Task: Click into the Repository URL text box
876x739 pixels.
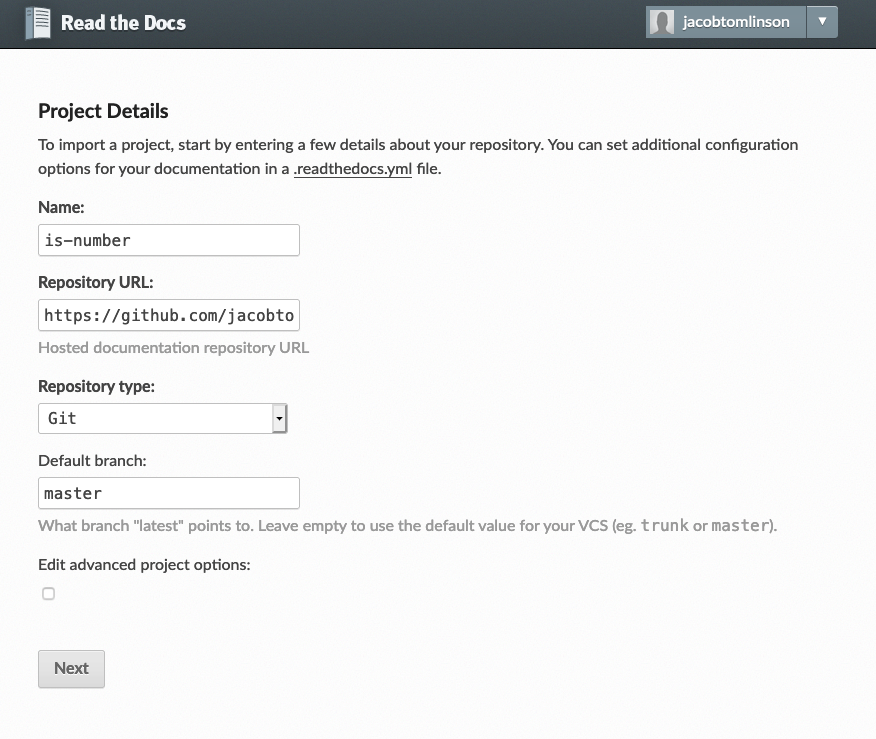Action: 168,316
